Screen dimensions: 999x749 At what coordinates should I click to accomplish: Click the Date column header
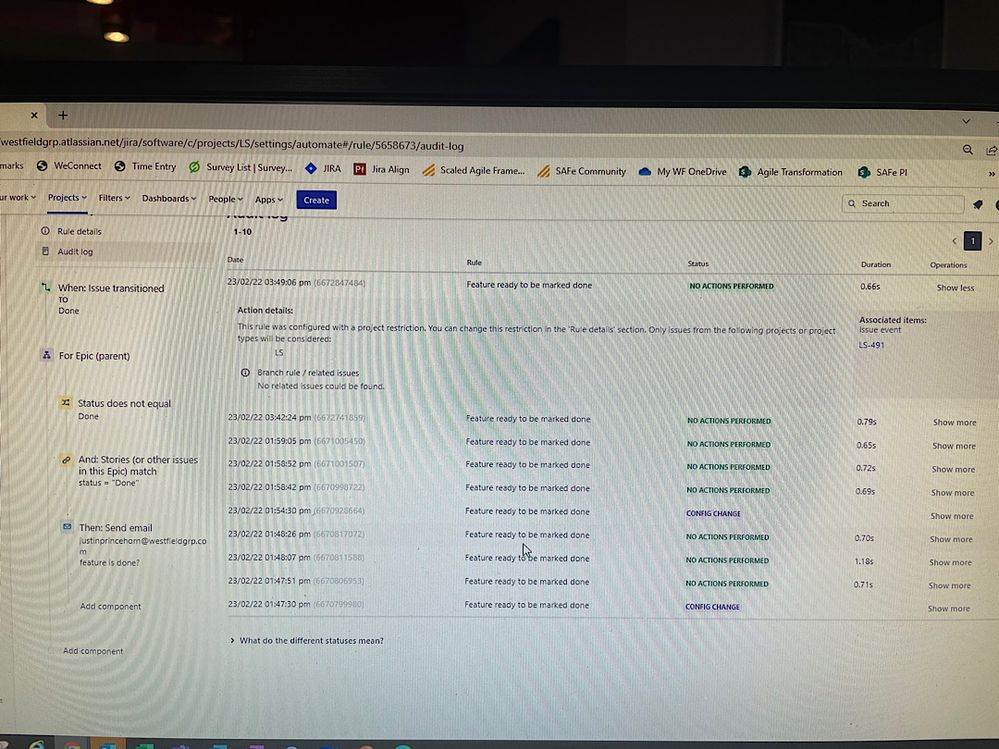235,259
